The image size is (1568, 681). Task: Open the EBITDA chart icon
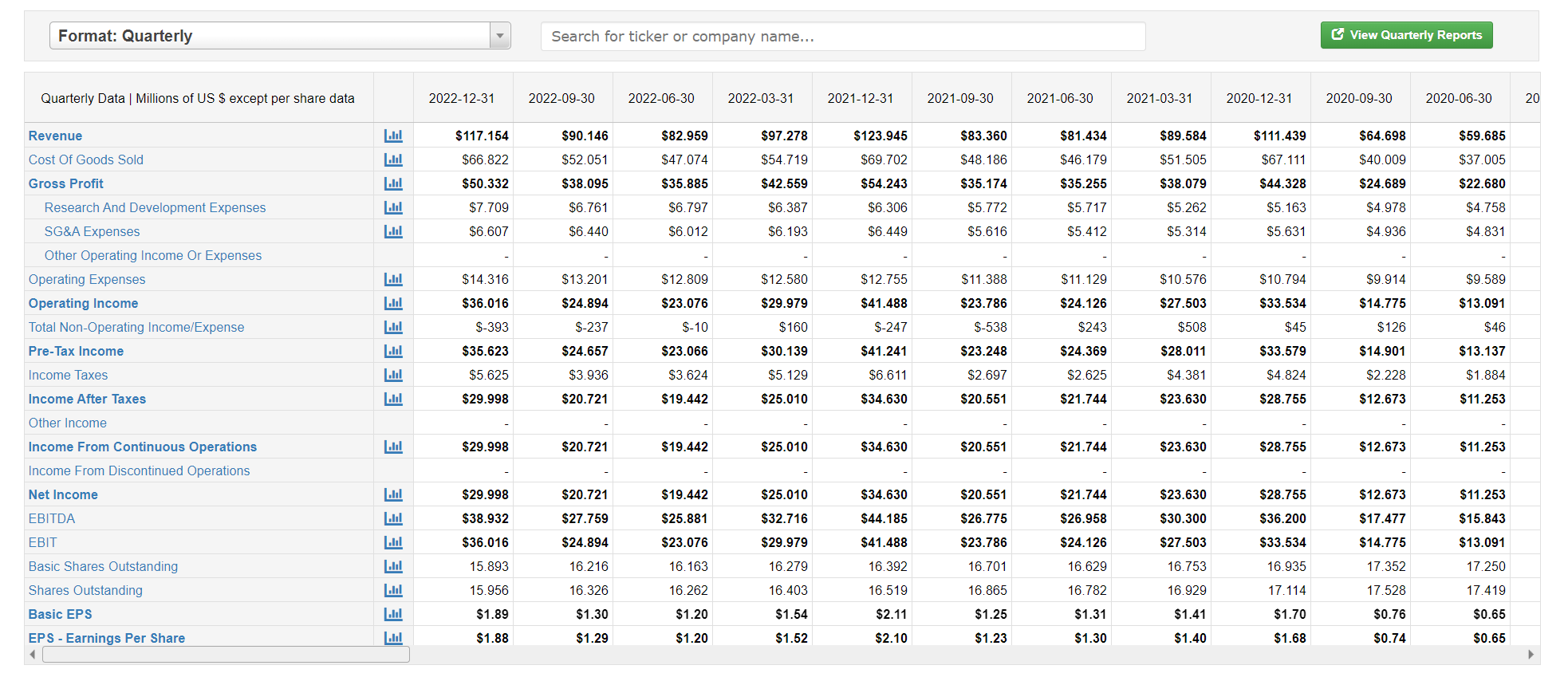(x=393, y=518)
